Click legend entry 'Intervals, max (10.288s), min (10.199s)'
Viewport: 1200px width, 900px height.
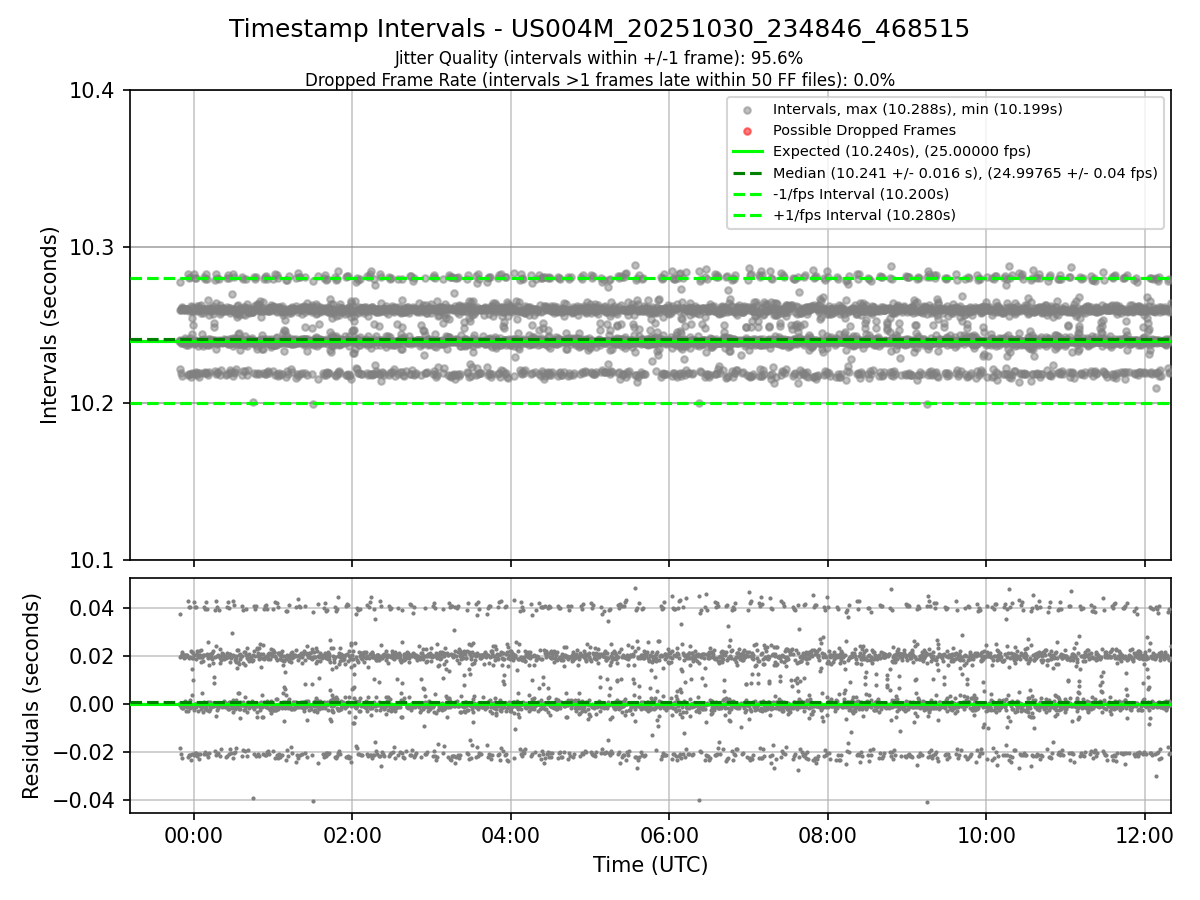click(917, 108)
